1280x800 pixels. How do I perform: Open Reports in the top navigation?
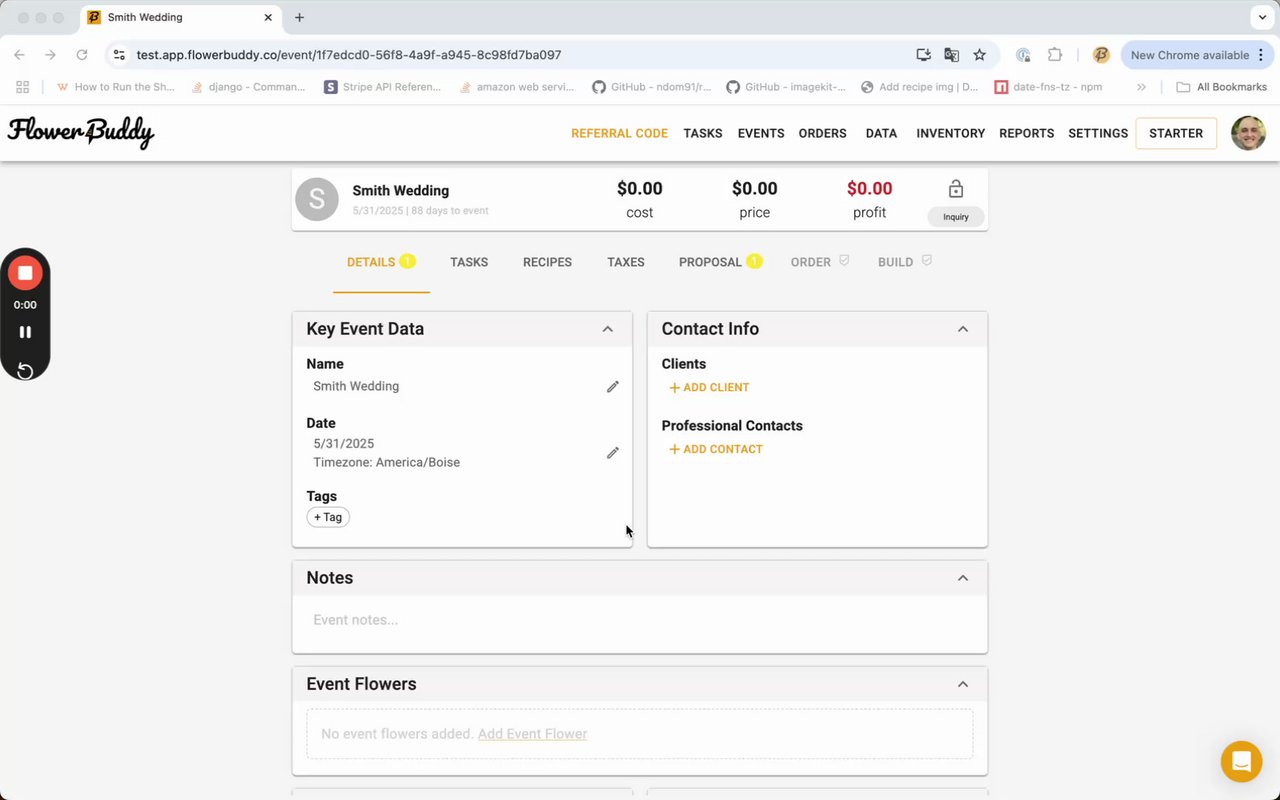[1027, 133]
